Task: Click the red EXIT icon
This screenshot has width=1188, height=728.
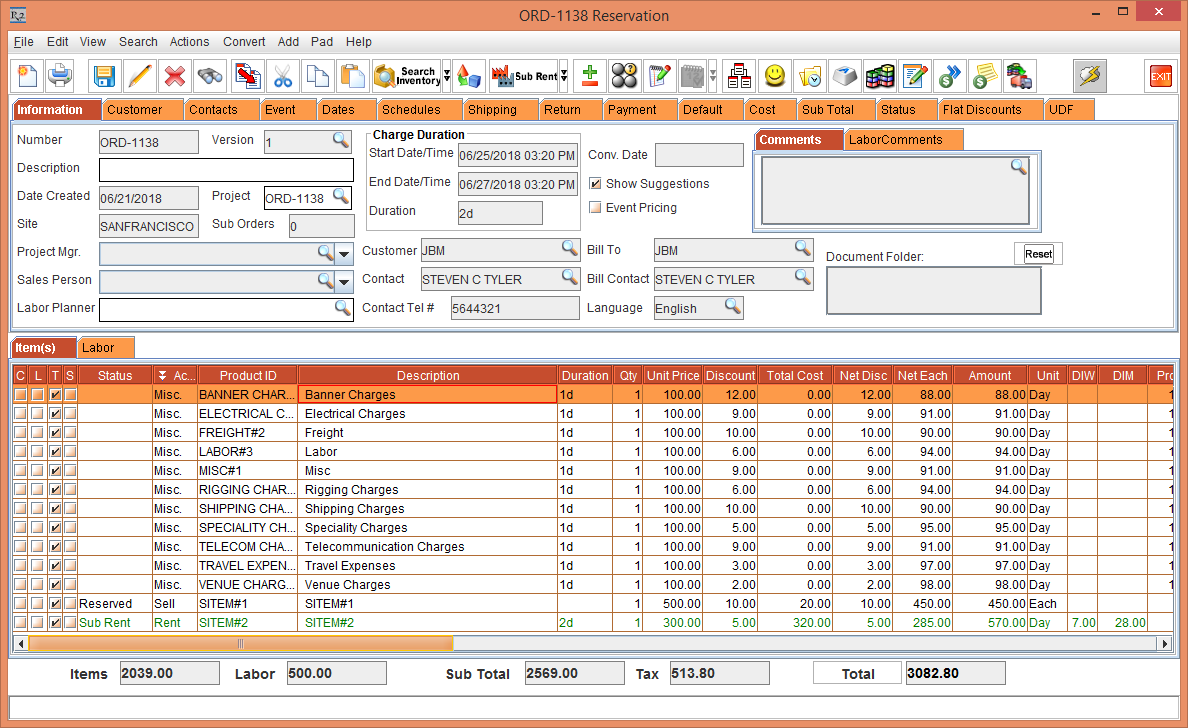Action: pos(1160,76)
